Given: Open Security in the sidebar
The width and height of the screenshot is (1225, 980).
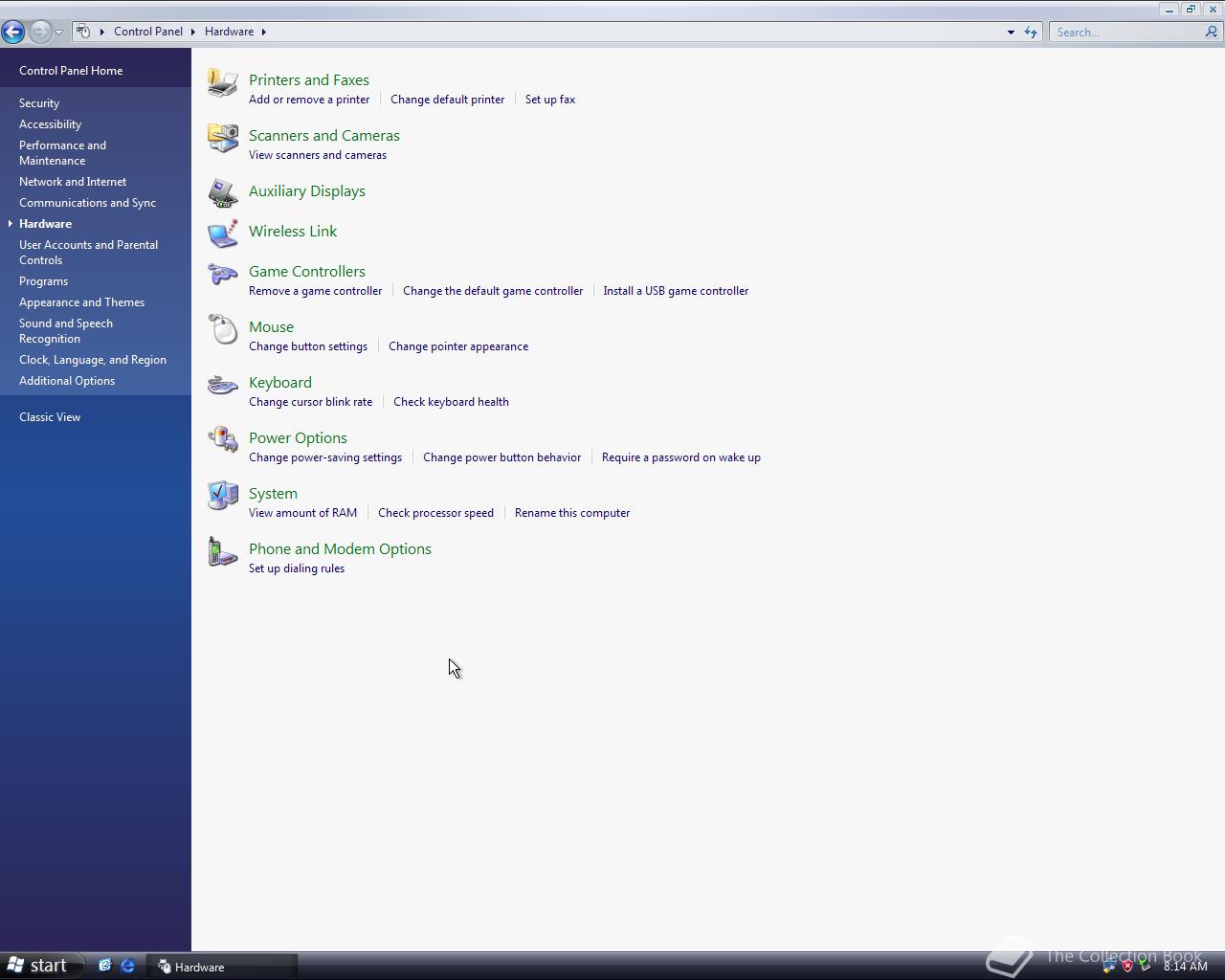Looking at the screenshot, I should pyautogui.click(x=39, y=103).
